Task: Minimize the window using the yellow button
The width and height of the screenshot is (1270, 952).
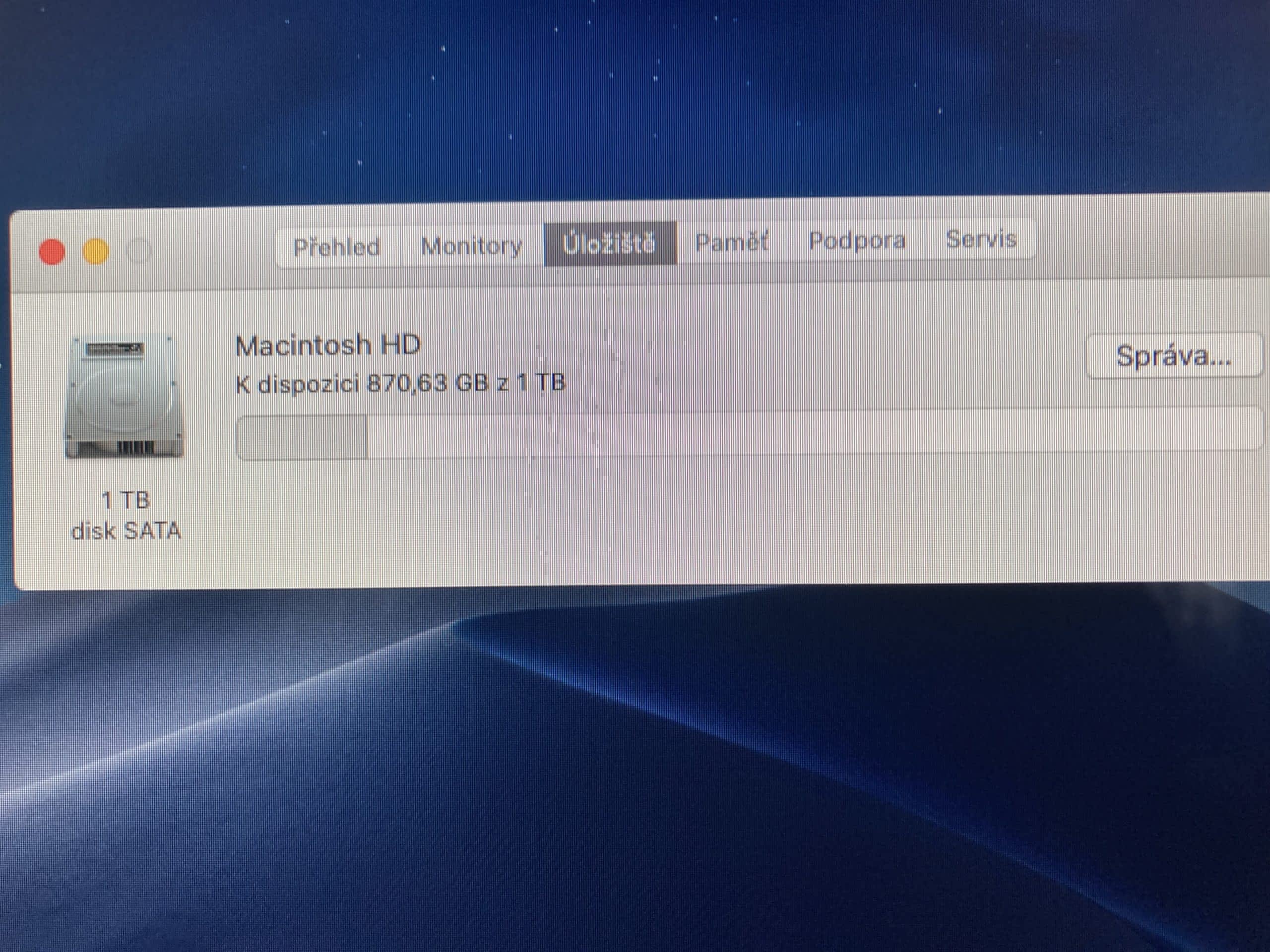Action: 96,251
